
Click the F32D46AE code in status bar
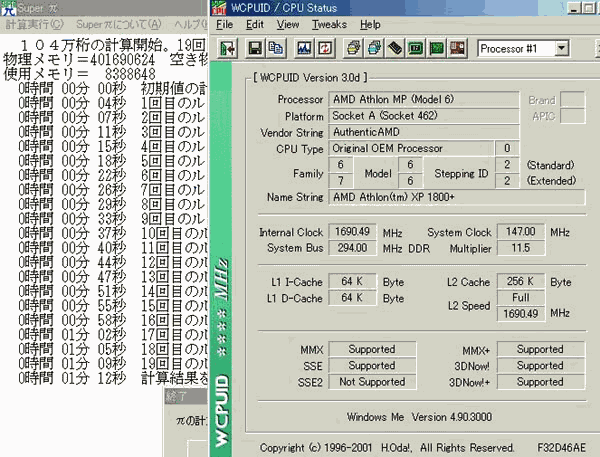[x=561, y=447]
